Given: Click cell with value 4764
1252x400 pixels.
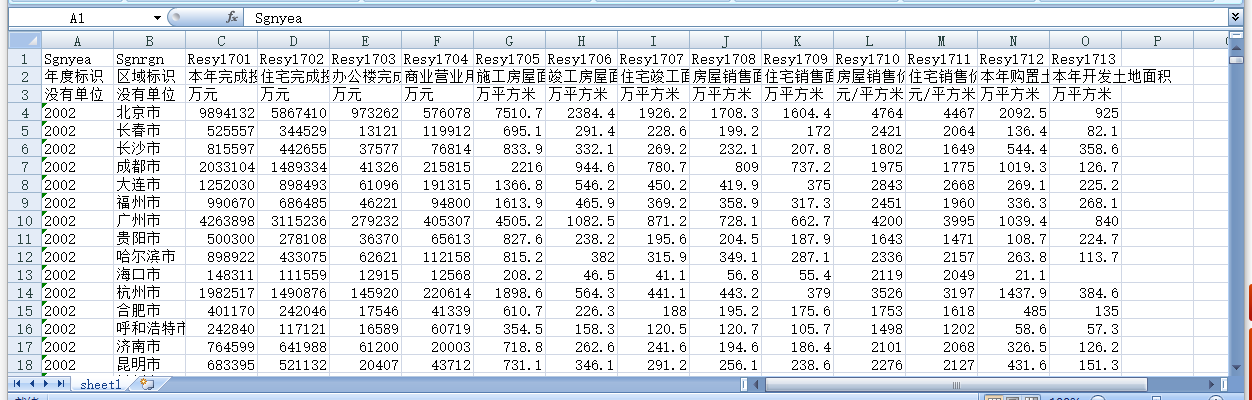Looking at the screenshot, I should (869, 113).
